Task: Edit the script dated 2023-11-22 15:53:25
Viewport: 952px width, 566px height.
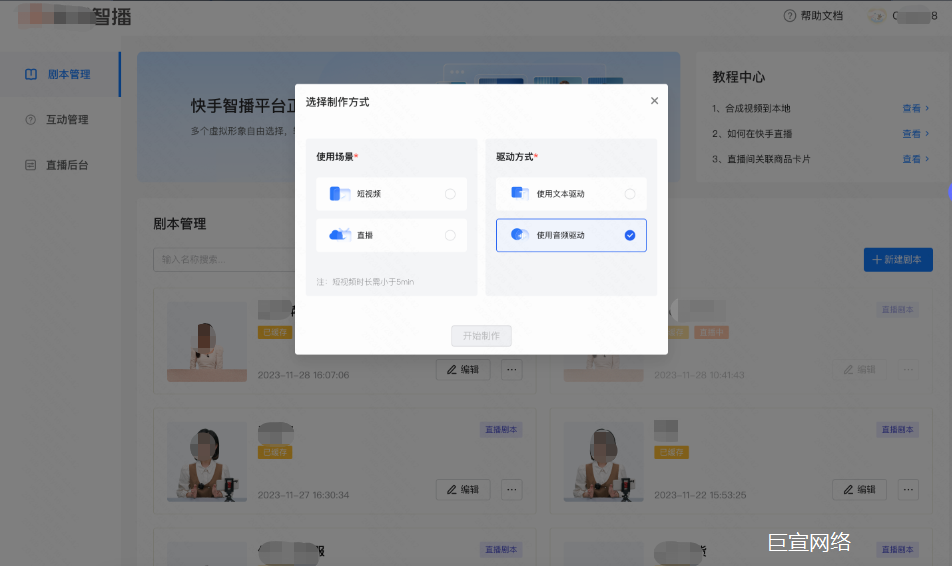Action: coord(859,489)
